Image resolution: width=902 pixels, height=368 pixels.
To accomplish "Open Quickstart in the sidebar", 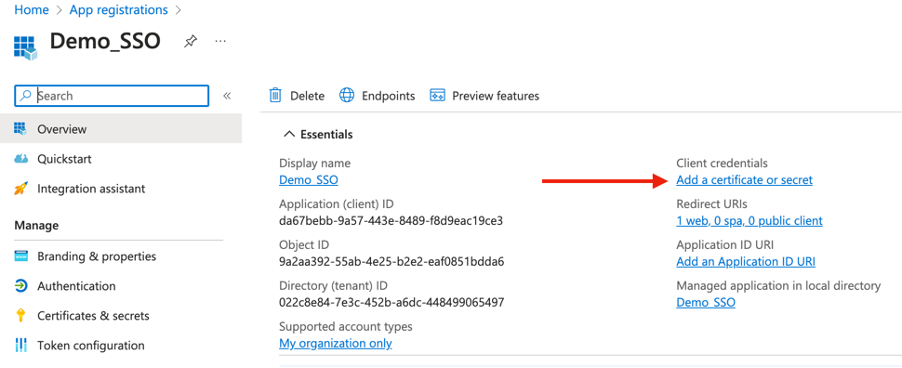I will (x=64, y=159).
